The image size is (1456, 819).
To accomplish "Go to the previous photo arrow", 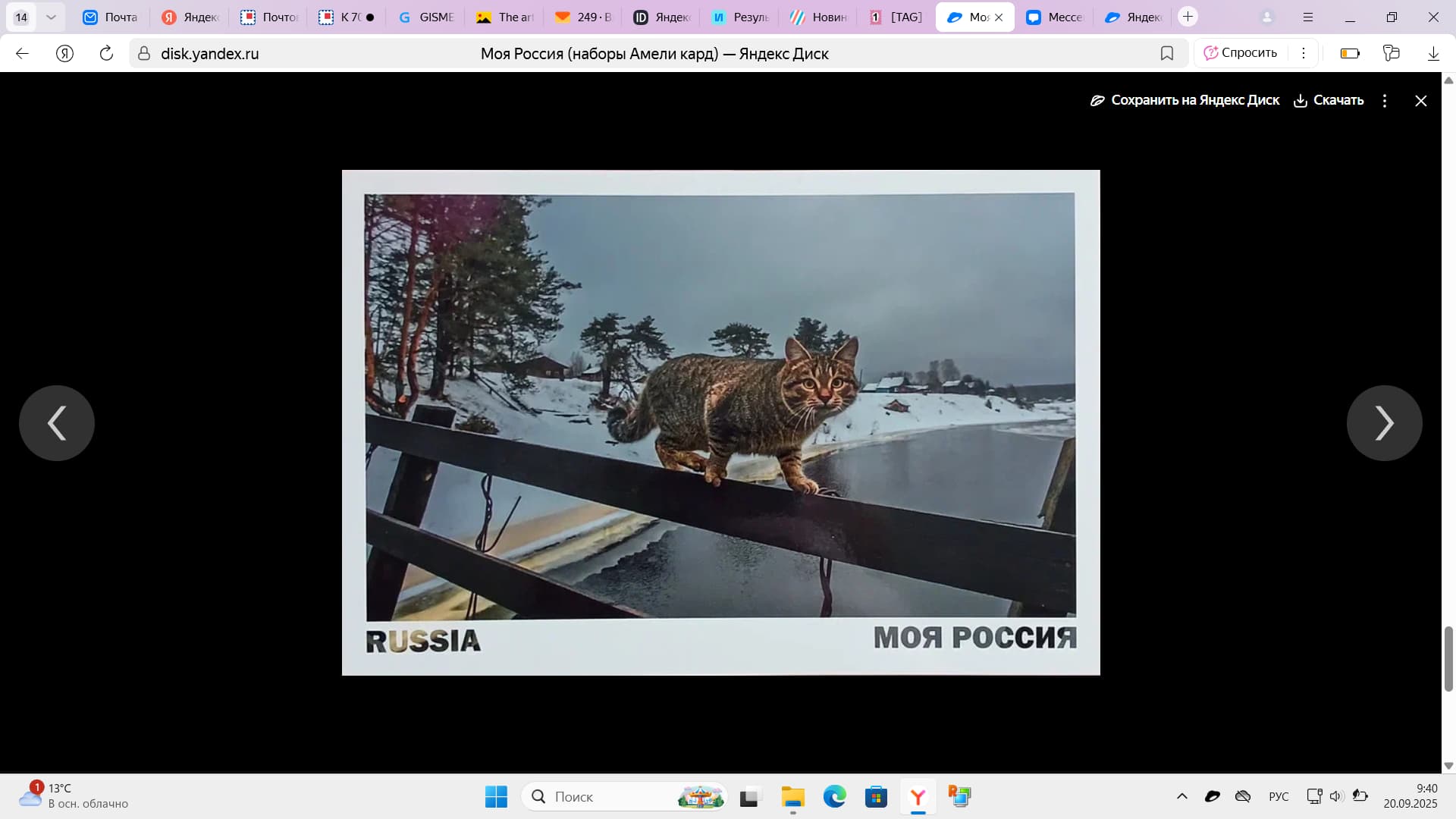I will point(57,423).
